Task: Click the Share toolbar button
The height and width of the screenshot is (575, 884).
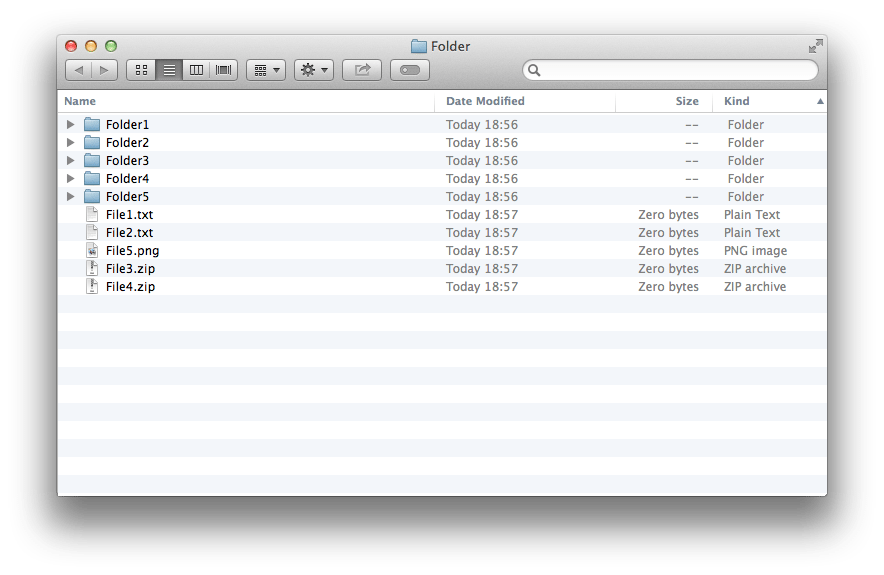Action: click(362, 70)
